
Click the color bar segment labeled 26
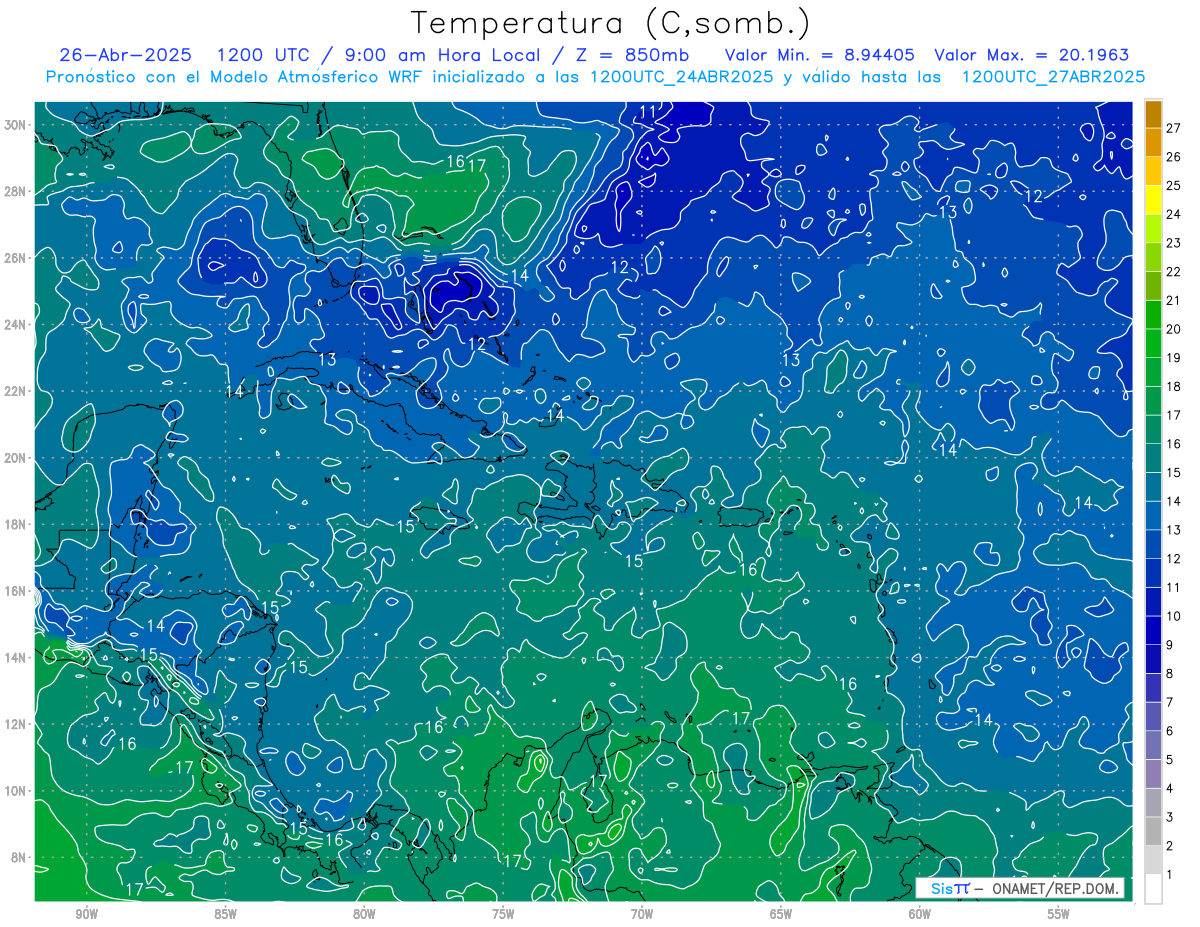(1153, 143)
